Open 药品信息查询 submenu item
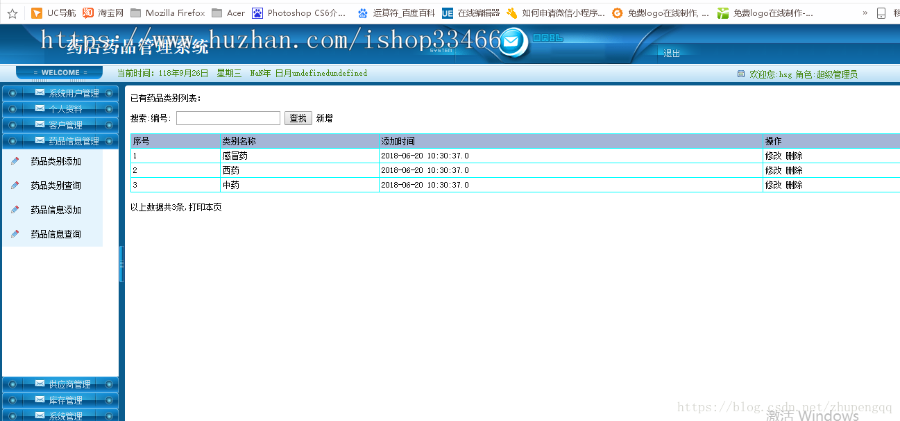 point(56,234)
